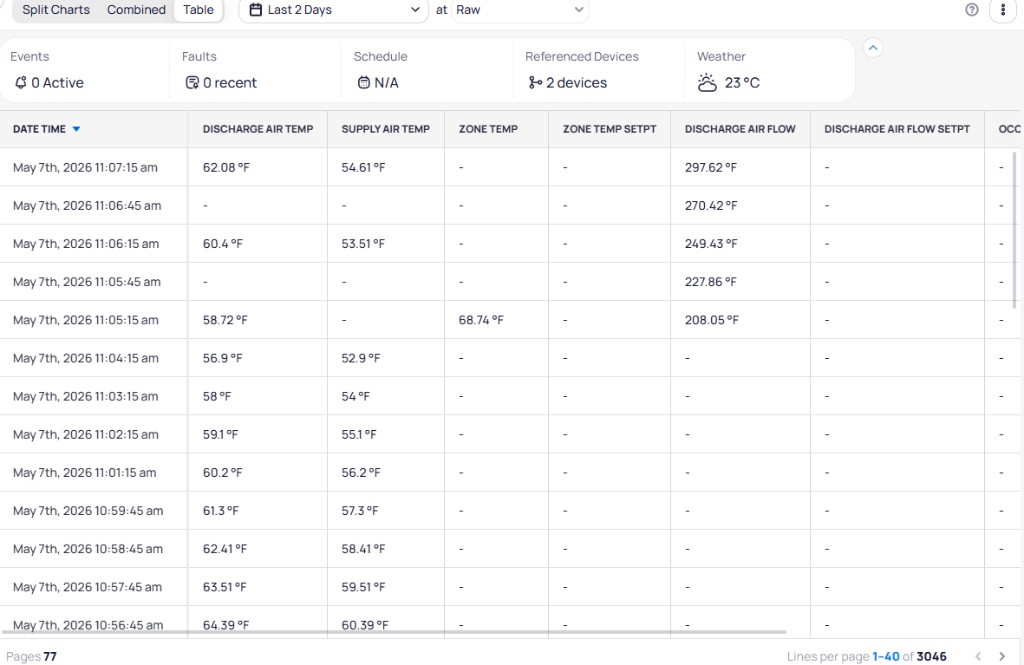Open Weather 23 °C card
This screenshot has height=665, width=1024.
tap(769, 69)
